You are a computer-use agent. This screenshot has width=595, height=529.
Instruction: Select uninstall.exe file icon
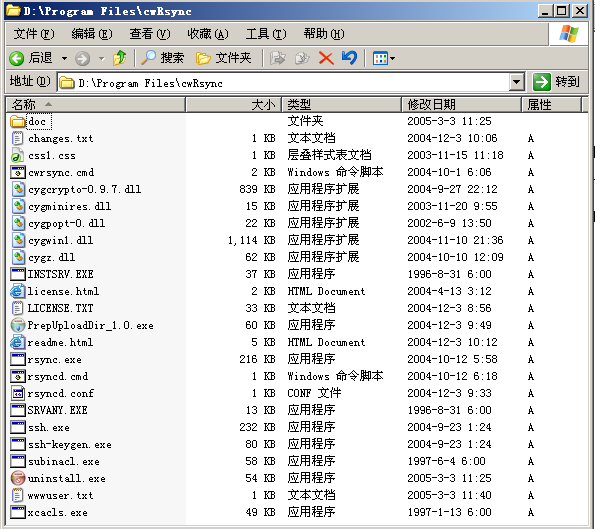(x=17, y=478)
